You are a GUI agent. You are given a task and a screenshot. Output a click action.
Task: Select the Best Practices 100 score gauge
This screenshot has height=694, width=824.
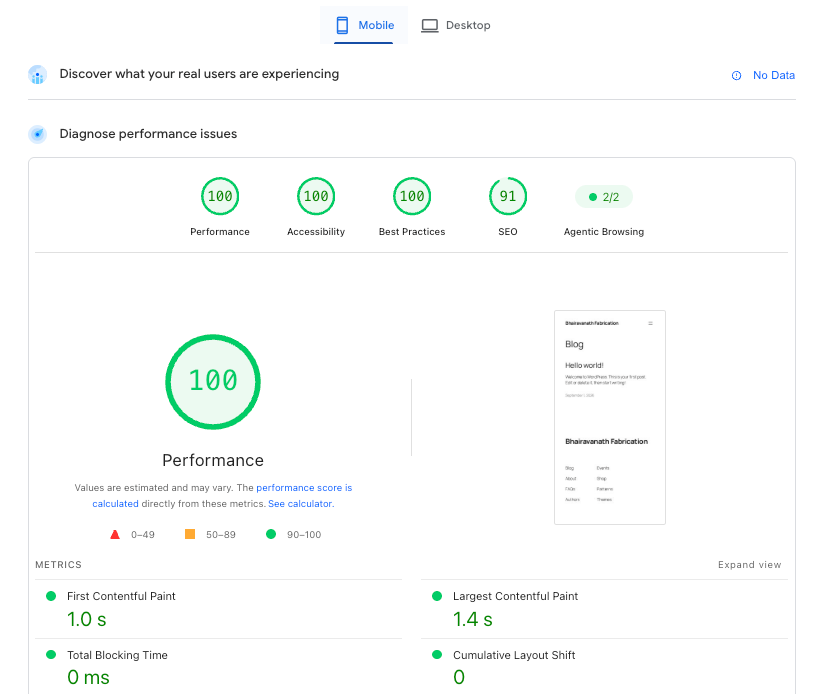click(x=412, y=196)
